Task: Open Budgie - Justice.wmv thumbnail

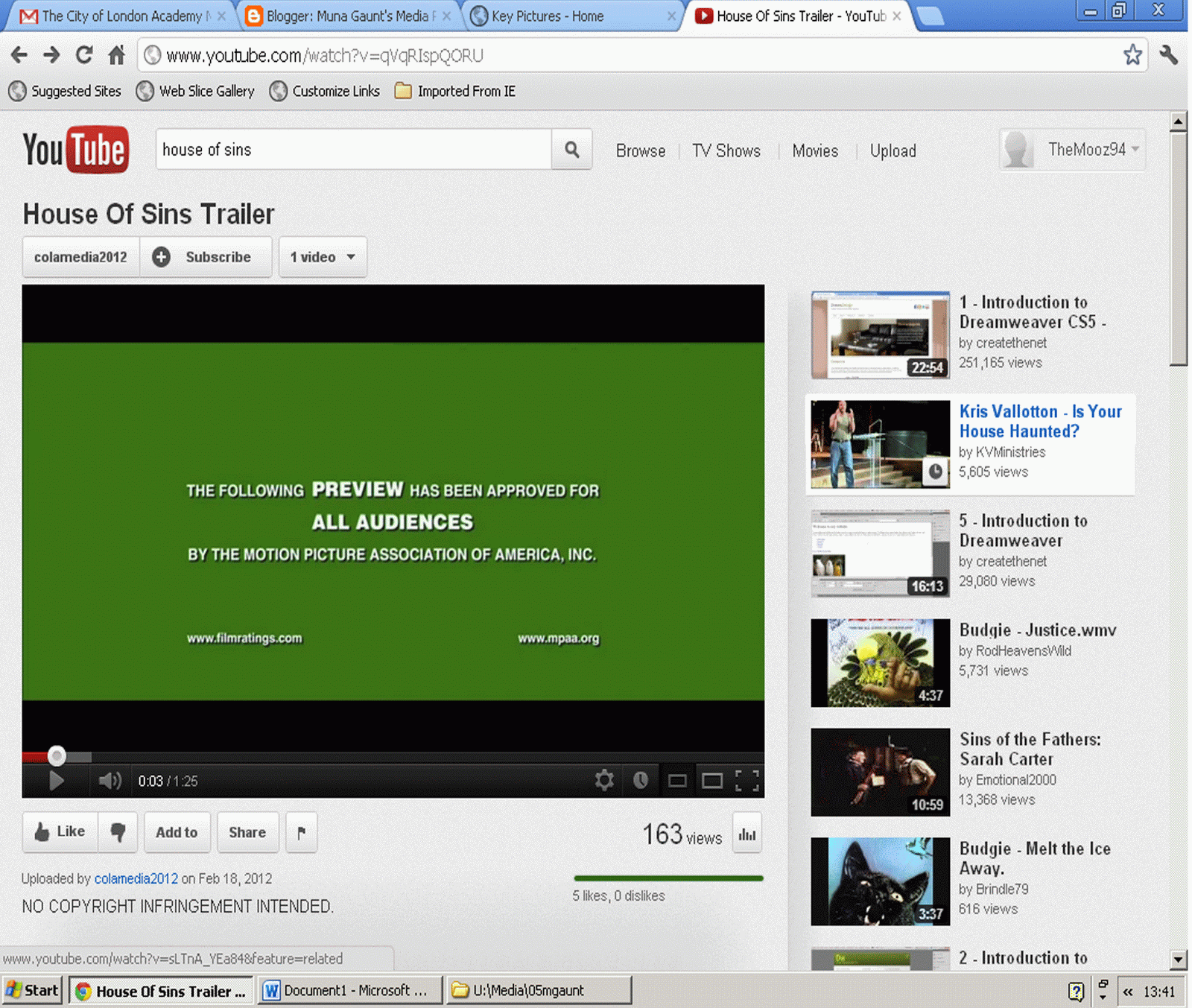Action: [880, 663]
